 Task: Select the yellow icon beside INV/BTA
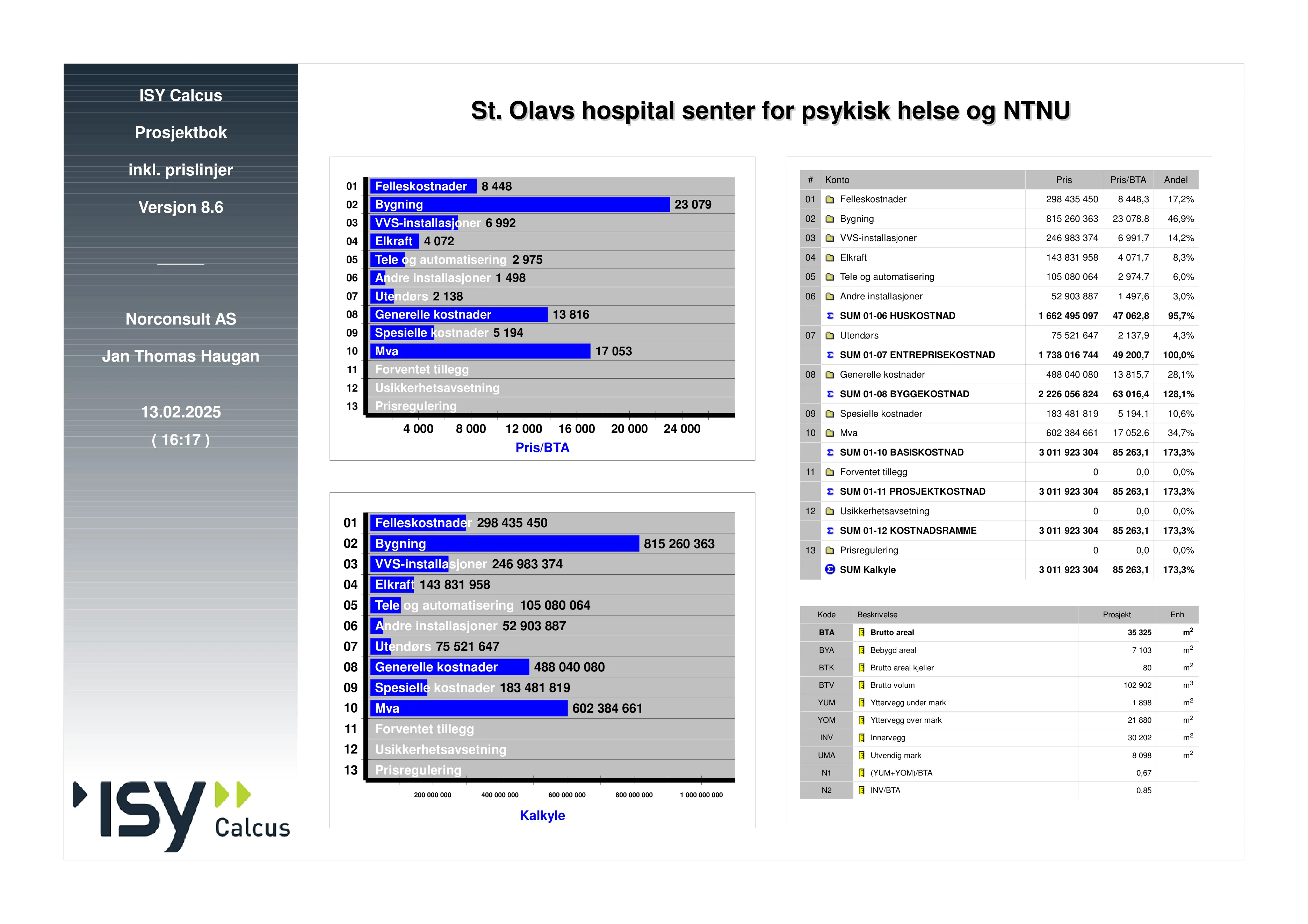861,790
